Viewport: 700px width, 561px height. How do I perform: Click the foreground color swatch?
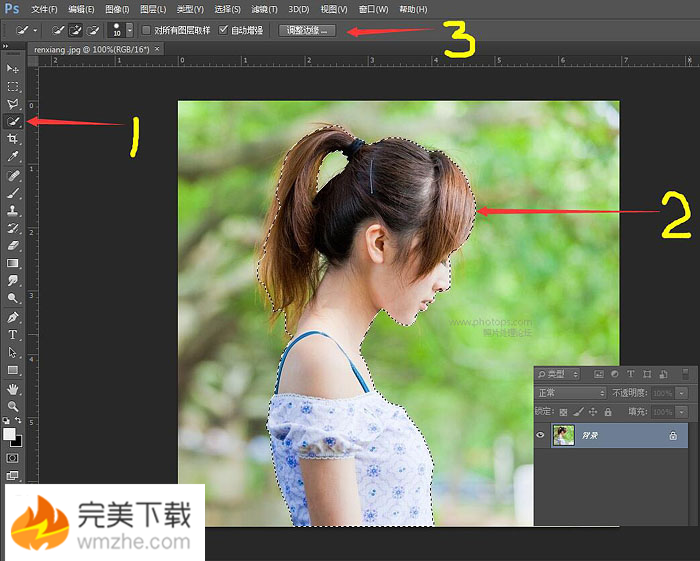pos(10,434)
